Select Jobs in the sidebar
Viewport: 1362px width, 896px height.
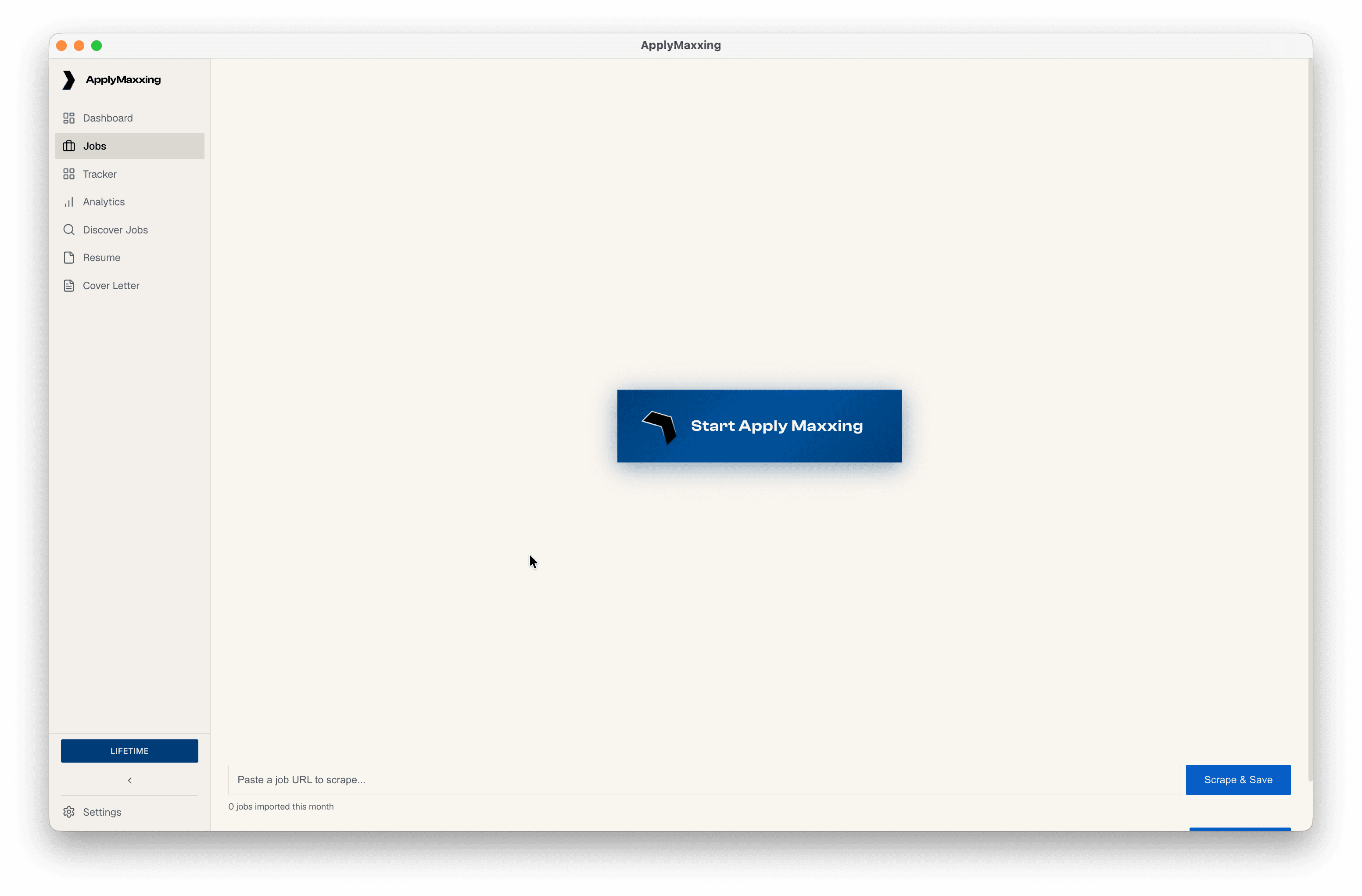pos(129,146)
